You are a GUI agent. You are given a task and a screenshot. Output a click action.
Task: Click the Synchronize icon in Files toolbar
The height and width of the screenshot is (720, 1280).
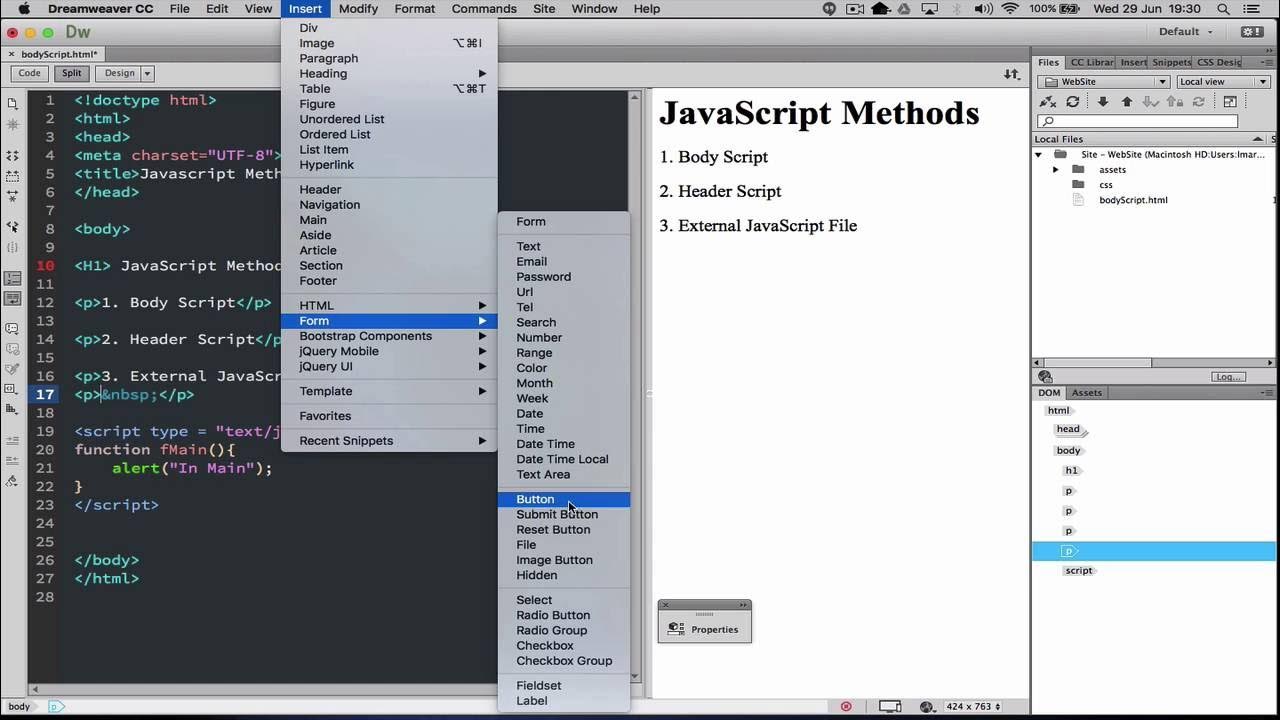click(x=1199, y=102)
